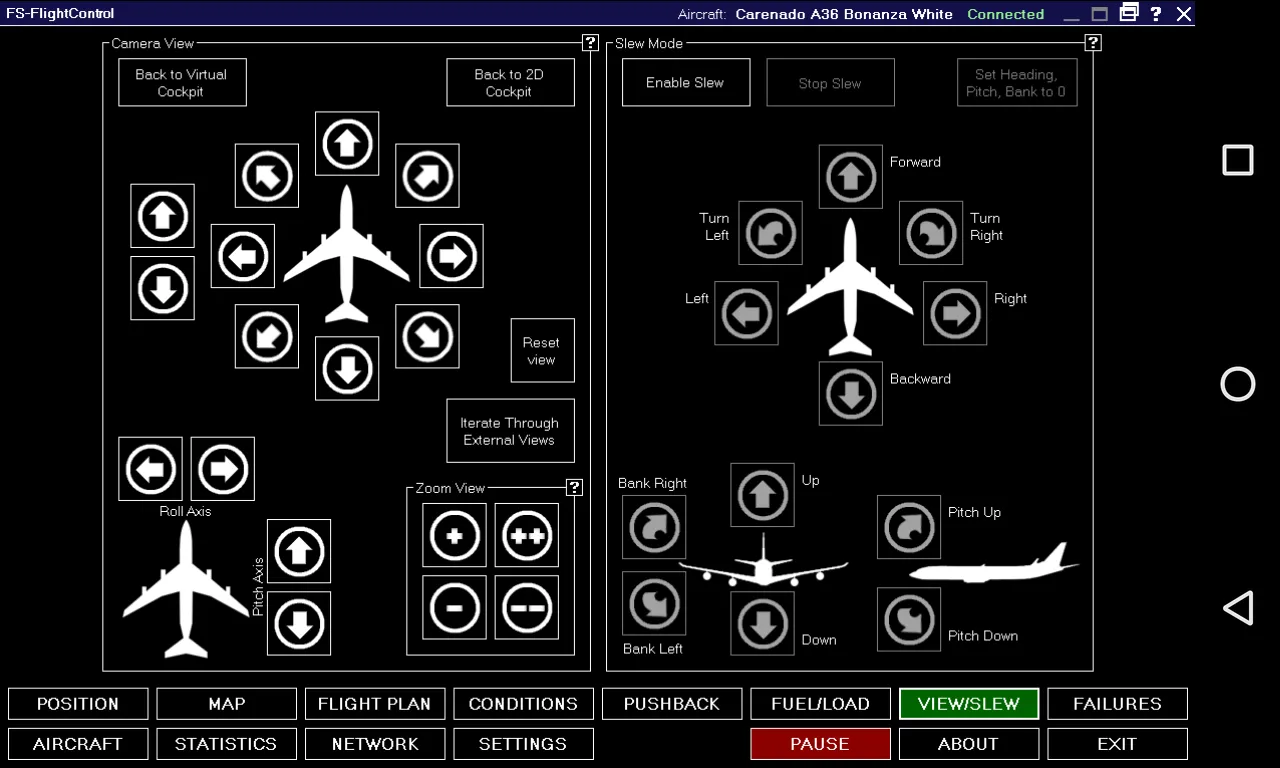
Task: Click the Bank Left slew icon
Action: coord(654,603)
